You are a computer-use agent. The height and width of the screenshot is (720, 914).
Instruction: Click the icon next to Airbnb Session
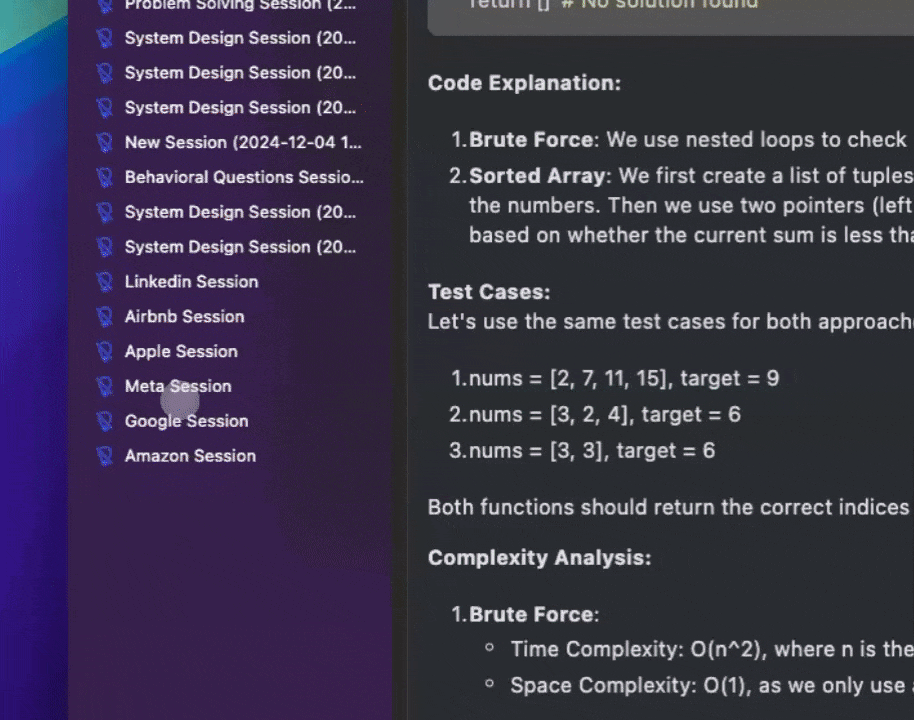[x=105, y=317]
